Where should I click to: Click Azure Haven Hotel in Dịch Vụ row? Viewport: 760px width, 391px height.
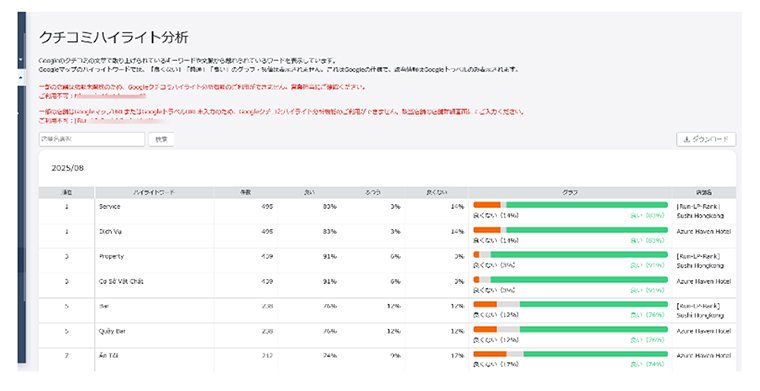tap(704, 232)
